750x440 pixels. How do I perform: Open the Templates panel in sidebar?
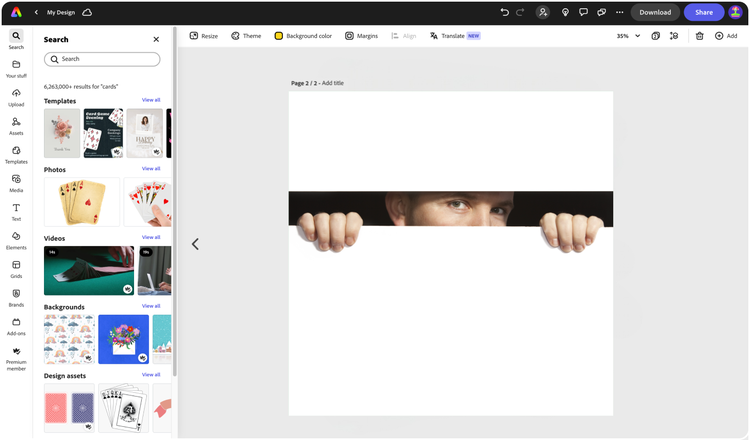coord(16,155)
